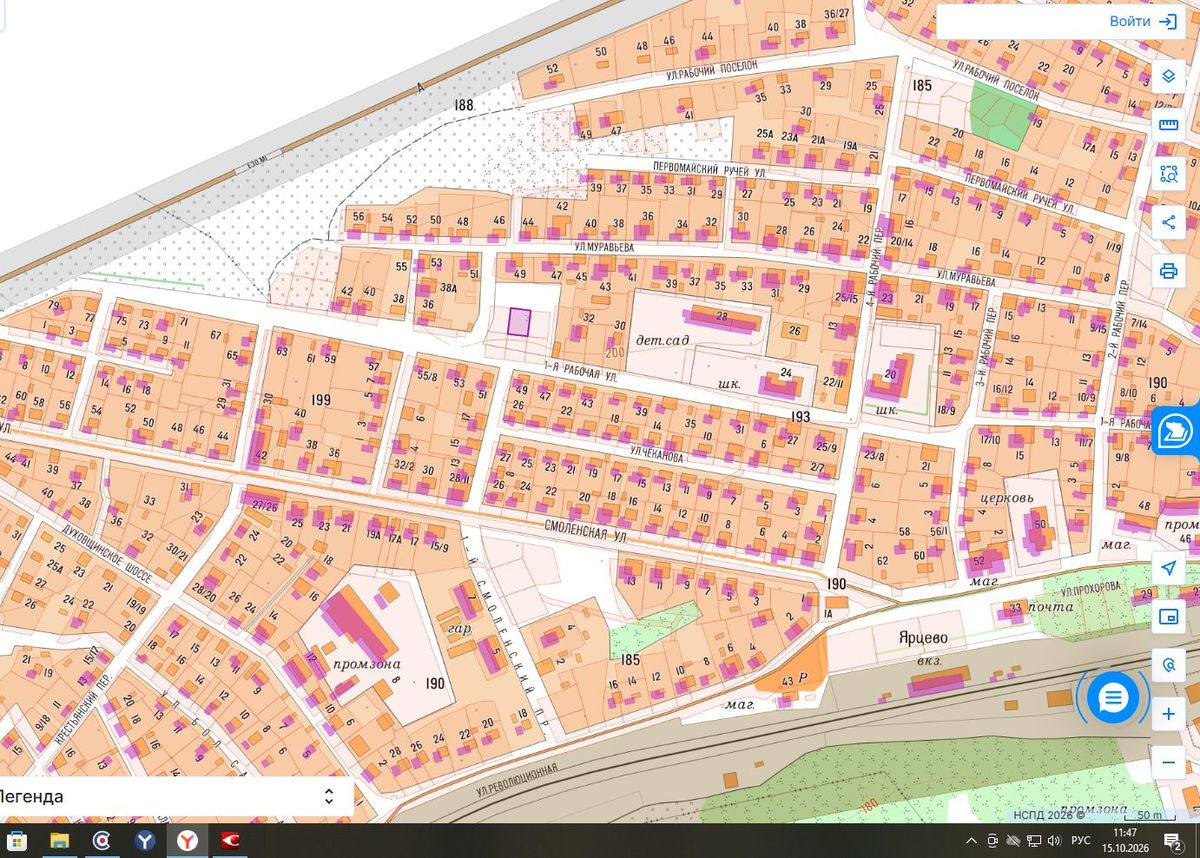Open the volume control in the tray
Screen dimensions: 1200x858
1056,841
